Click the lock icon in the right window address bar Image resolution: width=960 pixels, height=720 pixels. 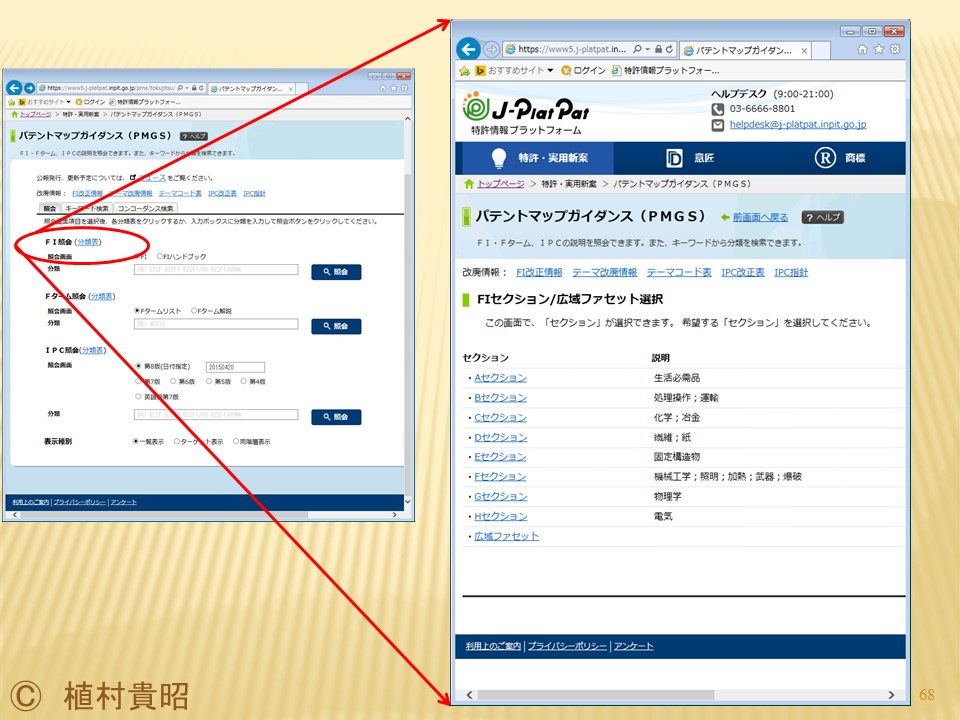[x=658, y=49]
